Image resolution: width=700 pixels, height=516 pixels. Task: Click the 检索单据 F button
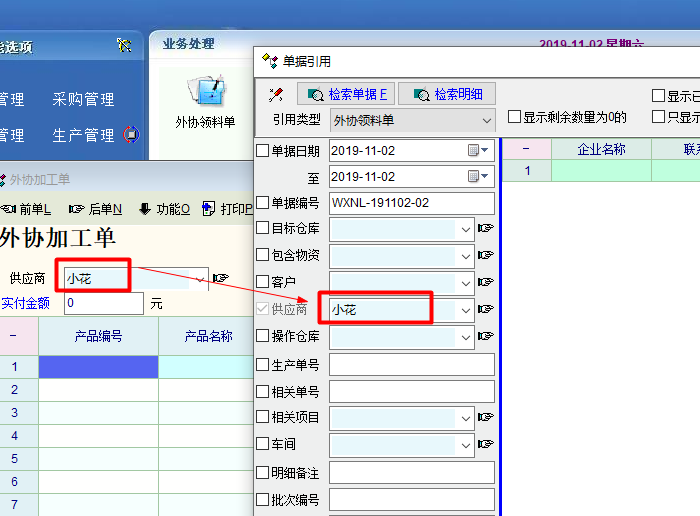click(346, 94)
